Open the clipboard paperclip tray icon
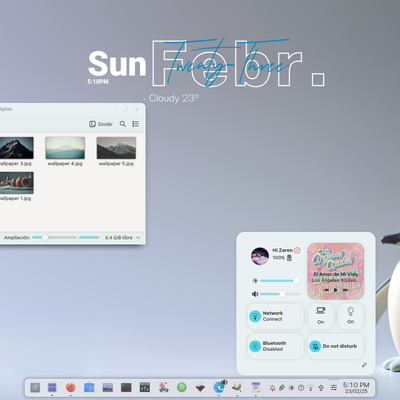The width and height of the screenshot is (400, 400). tap(282, 388)
